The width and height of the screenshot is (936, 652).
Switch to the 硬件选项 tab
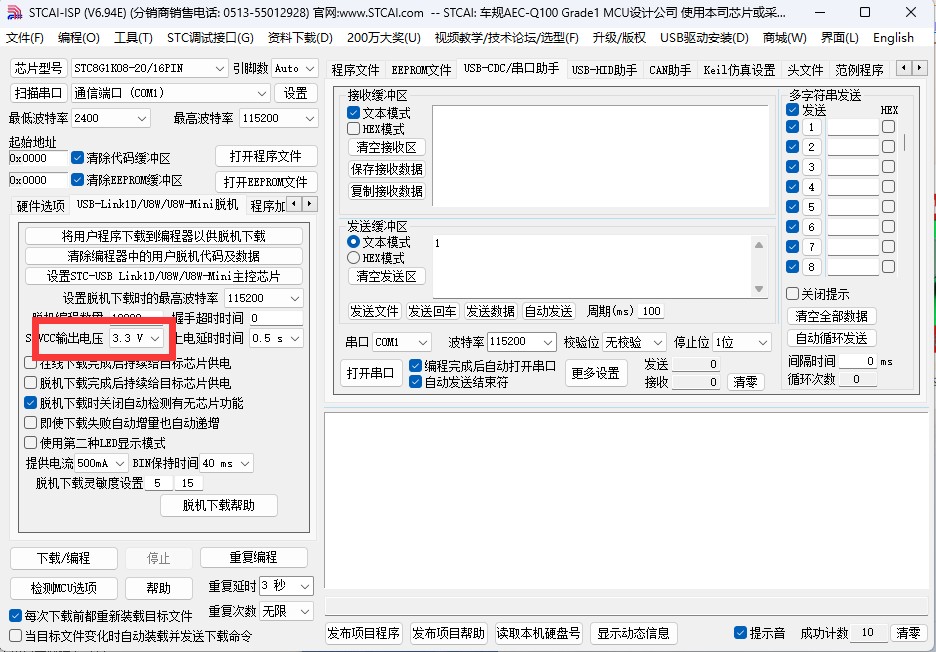tap(41, 206)
